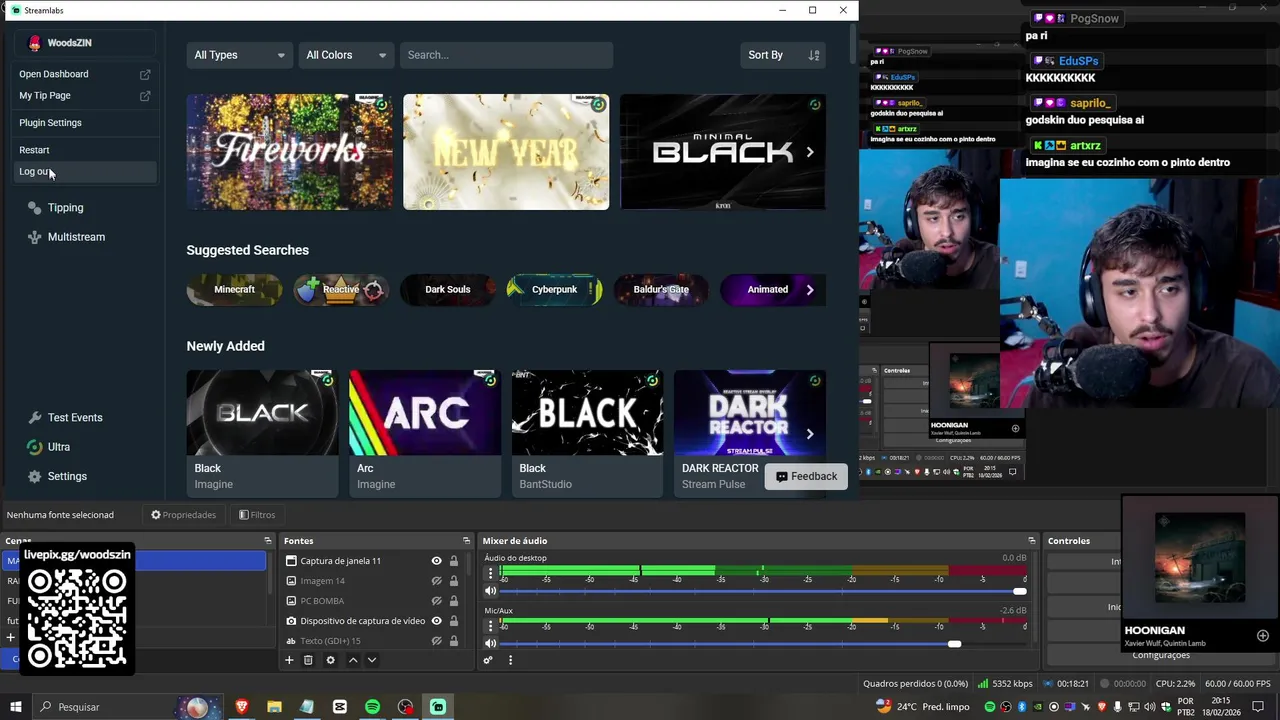Open the Ultra icon in sidebar
Viewport: 1280px width, 720px height.
(35, 447)
